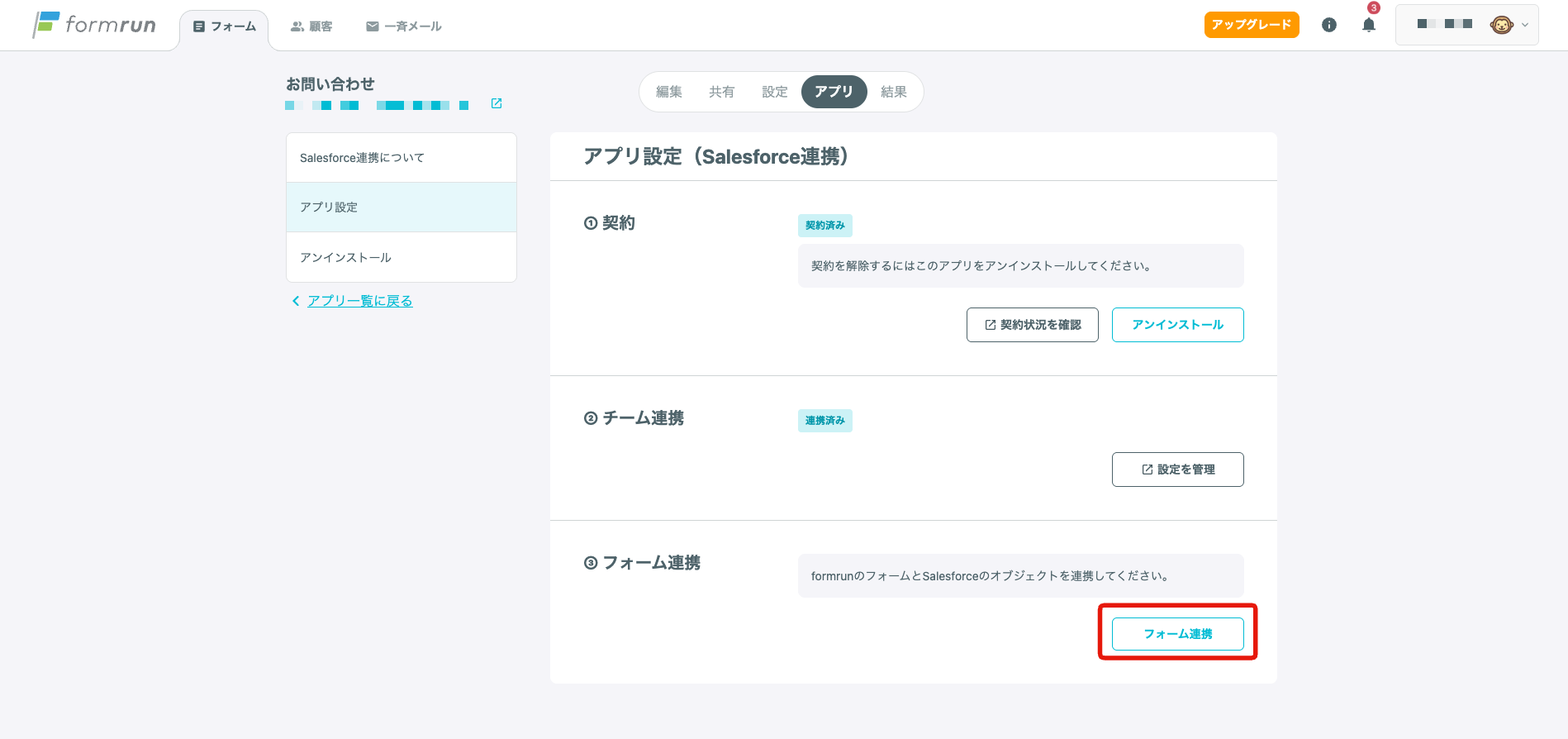The width and height of the screenshot is (1568, 739).
Task: Switch to the 共有 tab
Action: (722, 92)
